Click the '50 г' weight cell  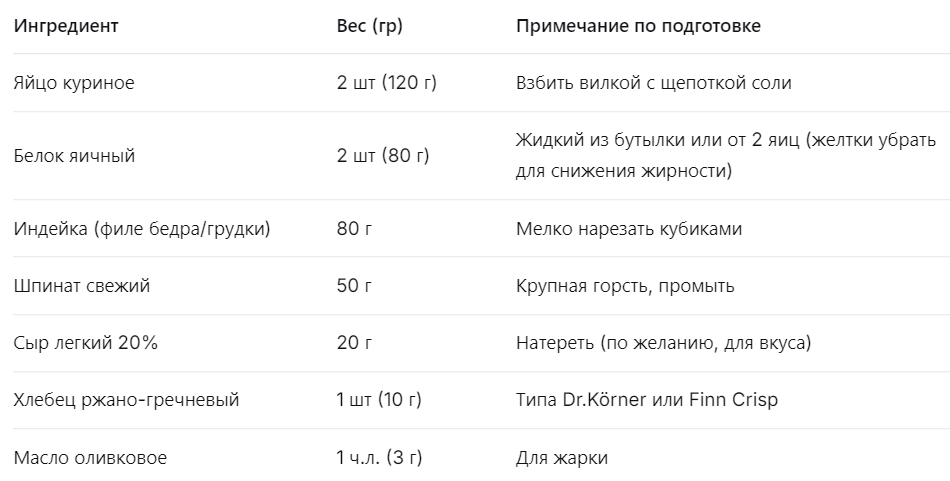(354, 286)
